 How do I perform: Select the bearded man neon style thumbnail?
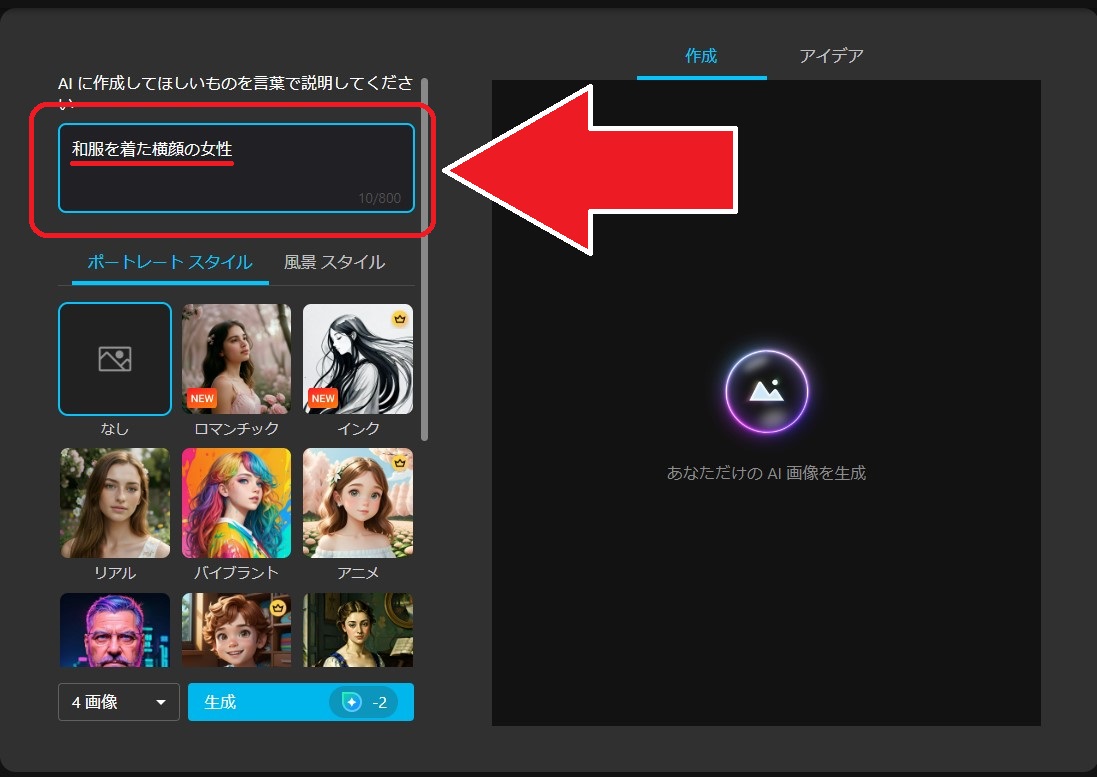tap(115, 630)
